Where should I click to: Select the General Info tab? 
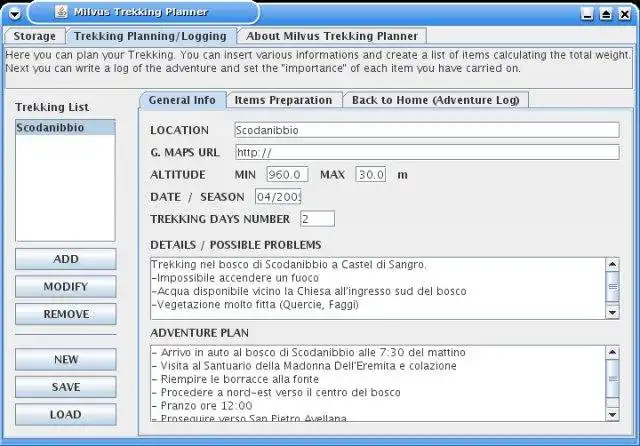pyautogui.click(x=182, y=100)
